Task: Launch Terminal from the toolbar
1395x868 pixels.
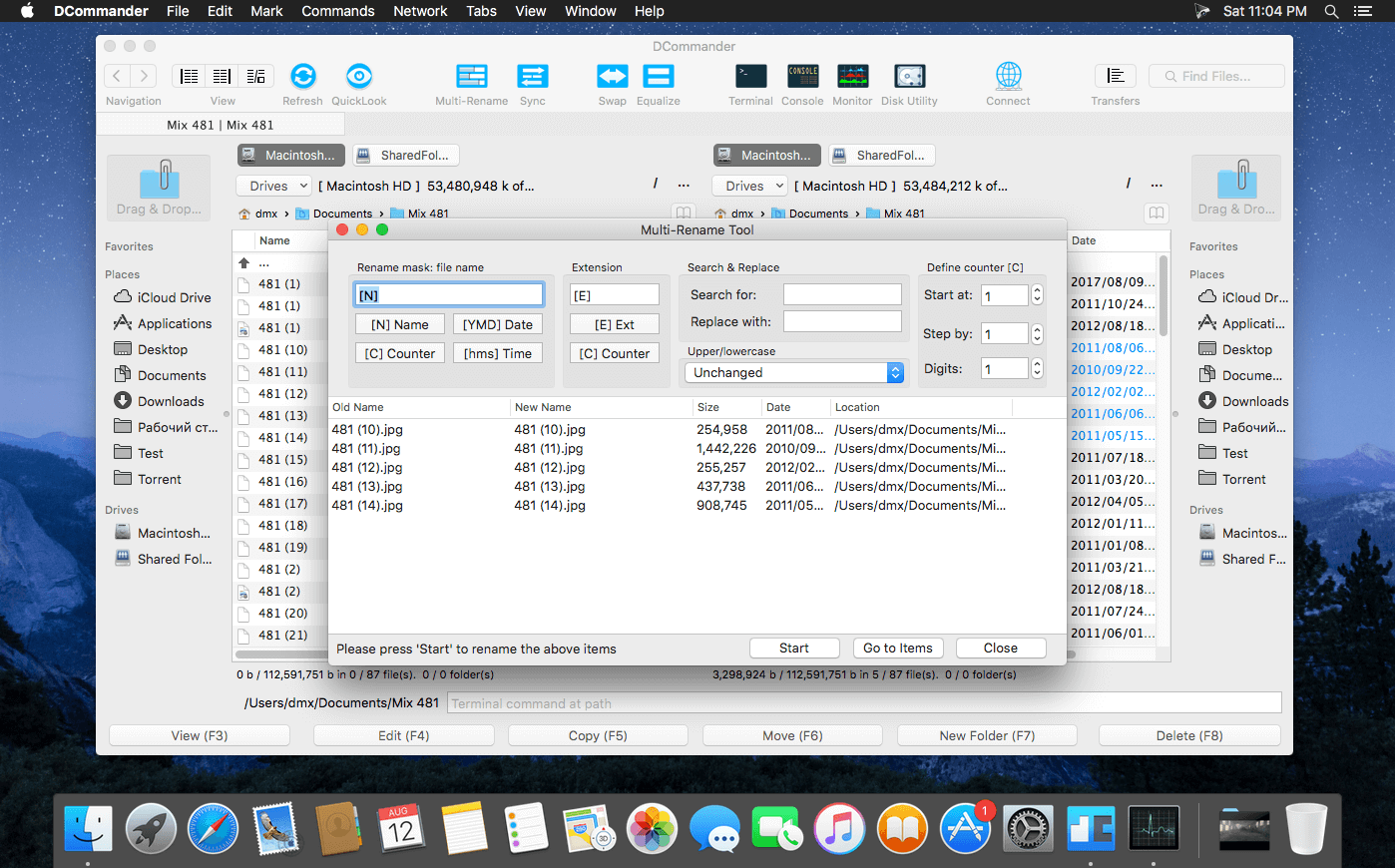Action: click(751, 76)
